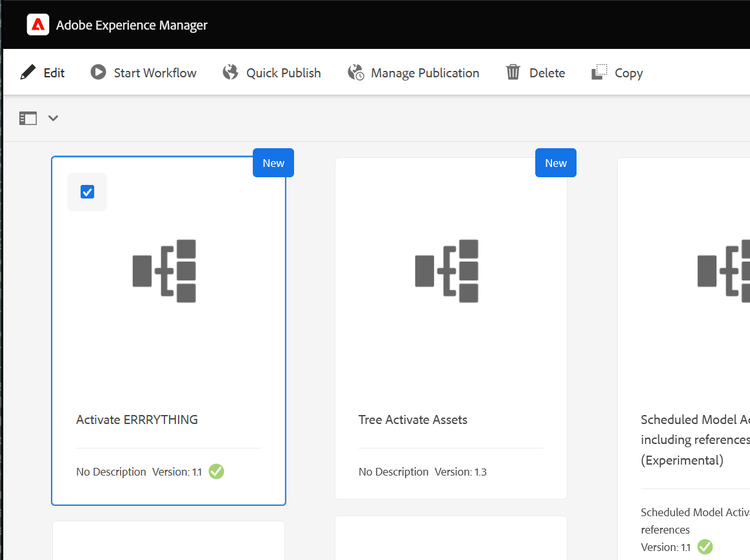Click Version: 1.1 on Activate ERRRYTHING card
Viewport: 750px width, 560px height.
177,472
